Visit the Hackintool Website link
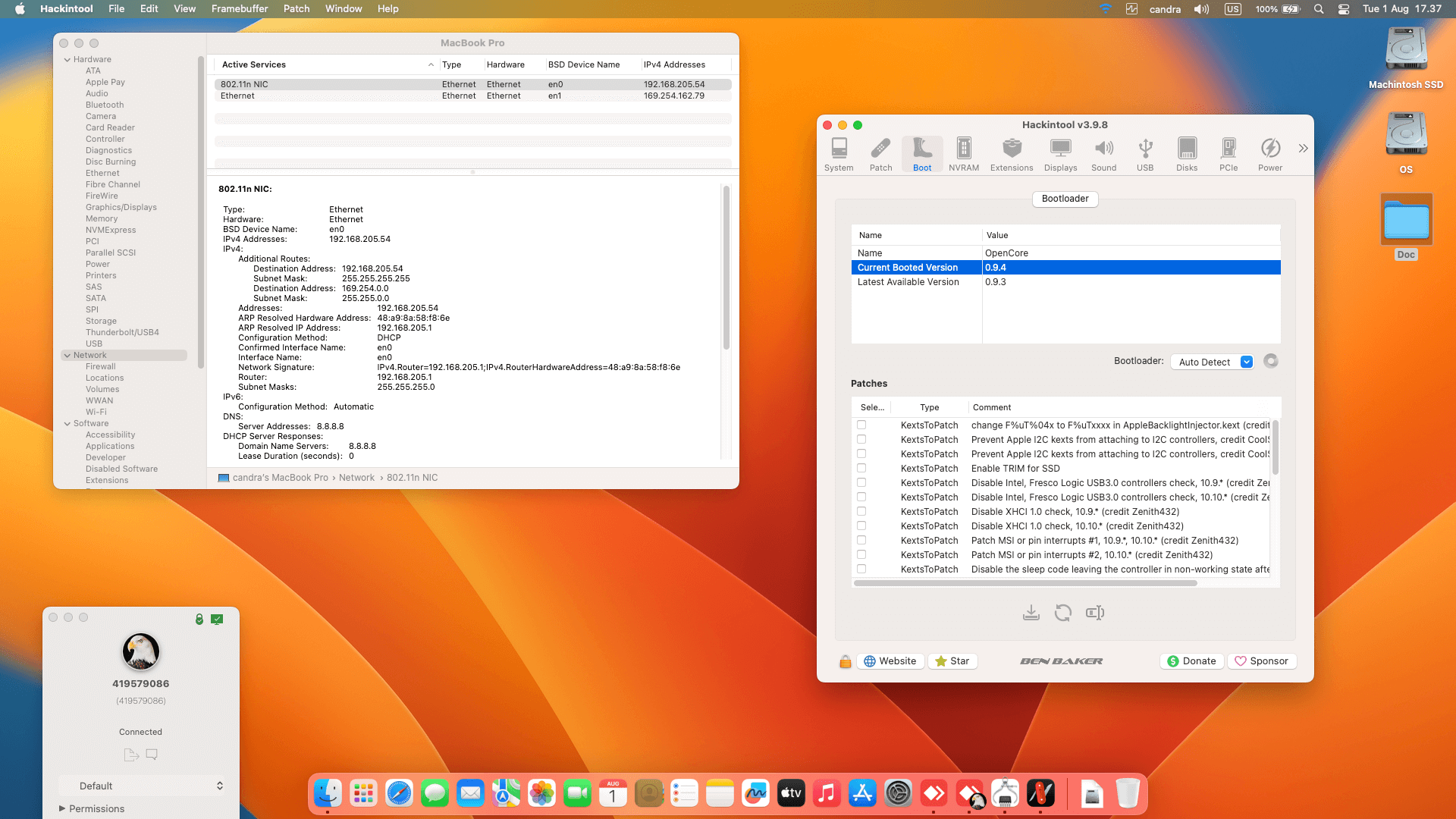Image resolution: width=1456 pixels, height=819 pixels. point(890,661)
